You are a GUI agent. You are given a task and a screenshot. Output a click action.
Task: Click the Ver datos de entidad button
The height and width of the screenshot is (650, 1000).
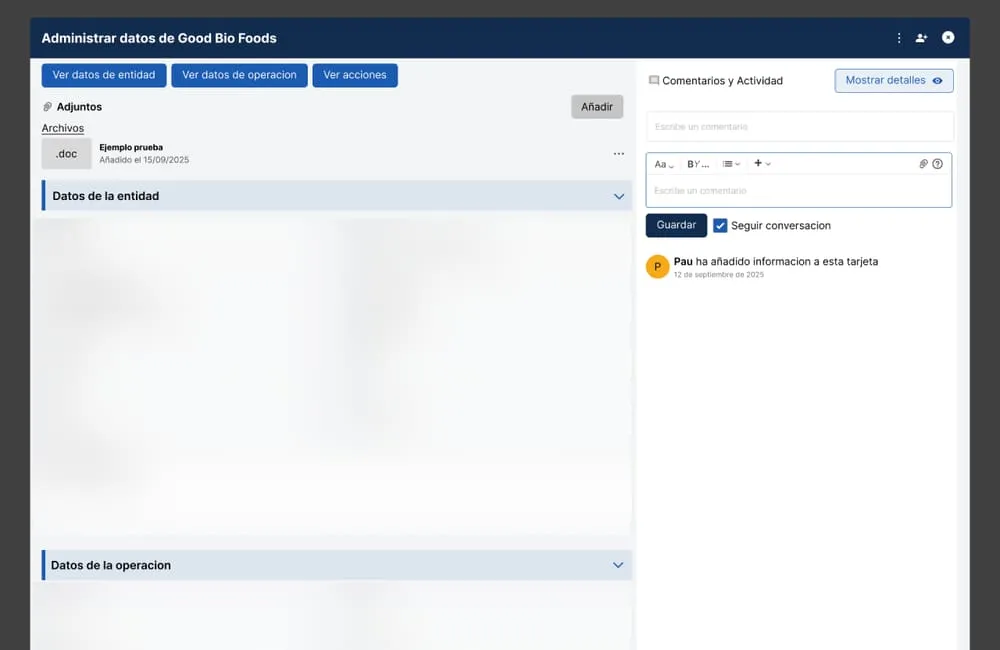pyautogui.click(x=104, y=75)
